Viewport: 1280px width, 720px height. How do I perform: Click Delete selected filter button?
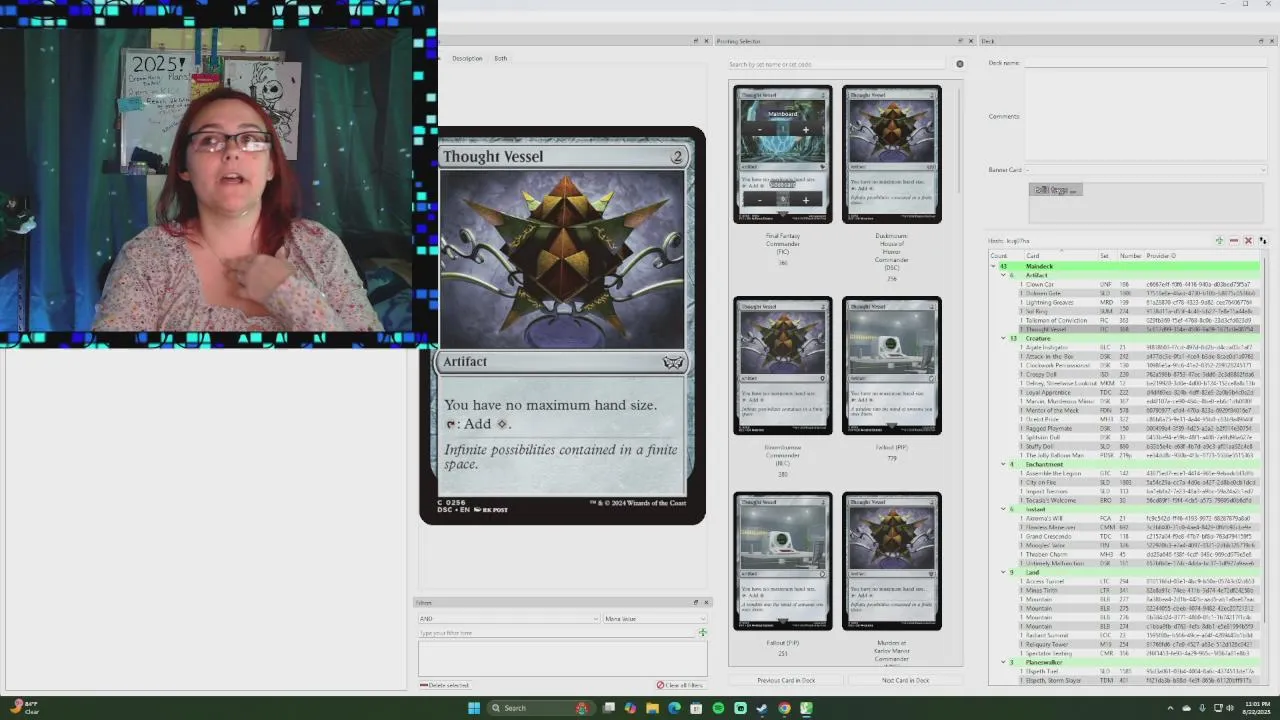coord(444,685)
